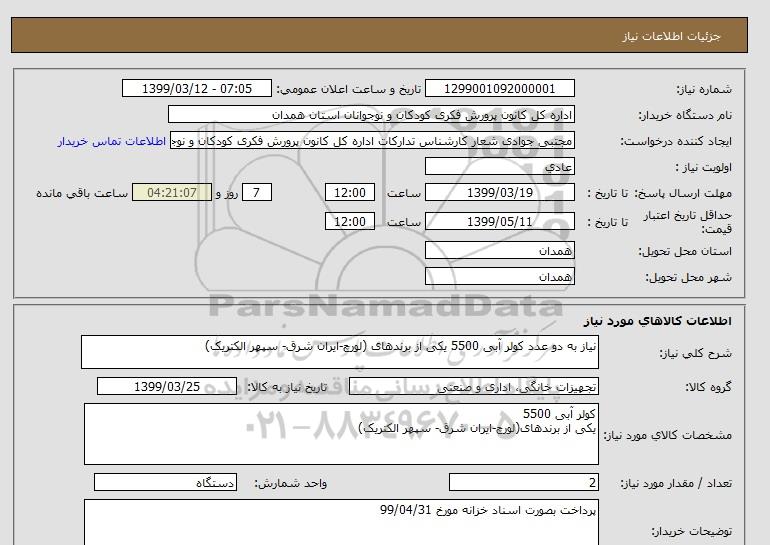Click the delivery city field همدان

pos(499,276)
